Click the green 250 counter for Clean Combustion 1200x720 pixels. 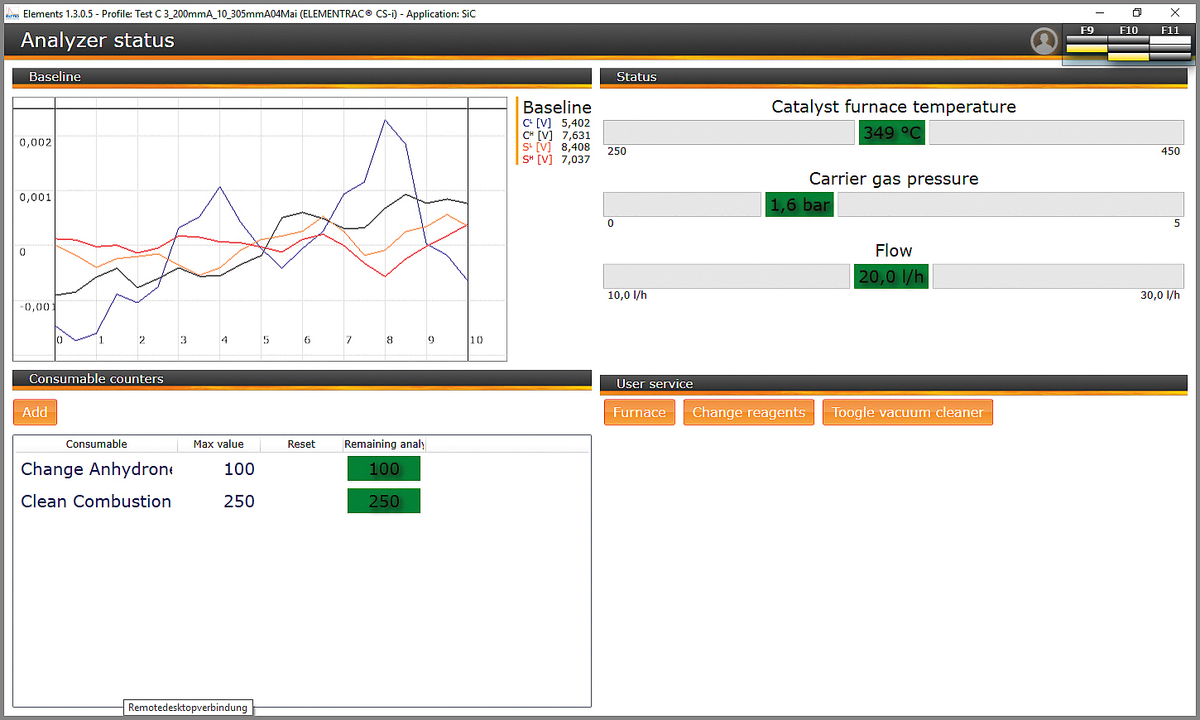coord(383,500)
